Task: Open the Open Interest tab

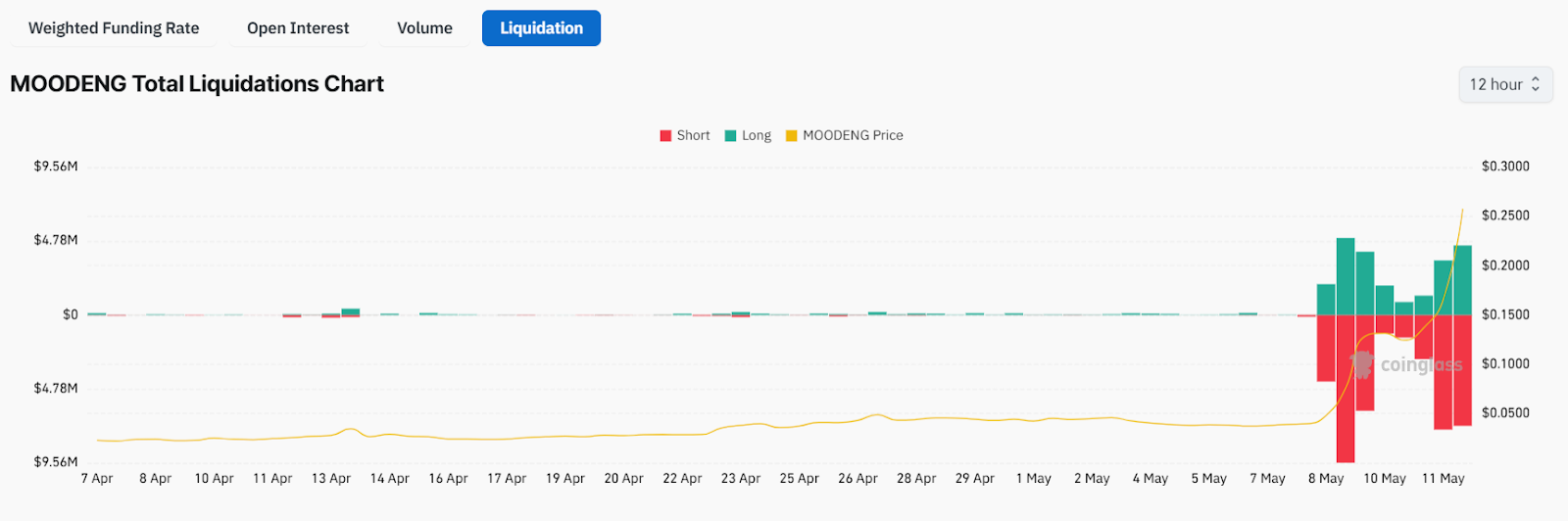Action: pyautogui.click(x=298, y=28)
